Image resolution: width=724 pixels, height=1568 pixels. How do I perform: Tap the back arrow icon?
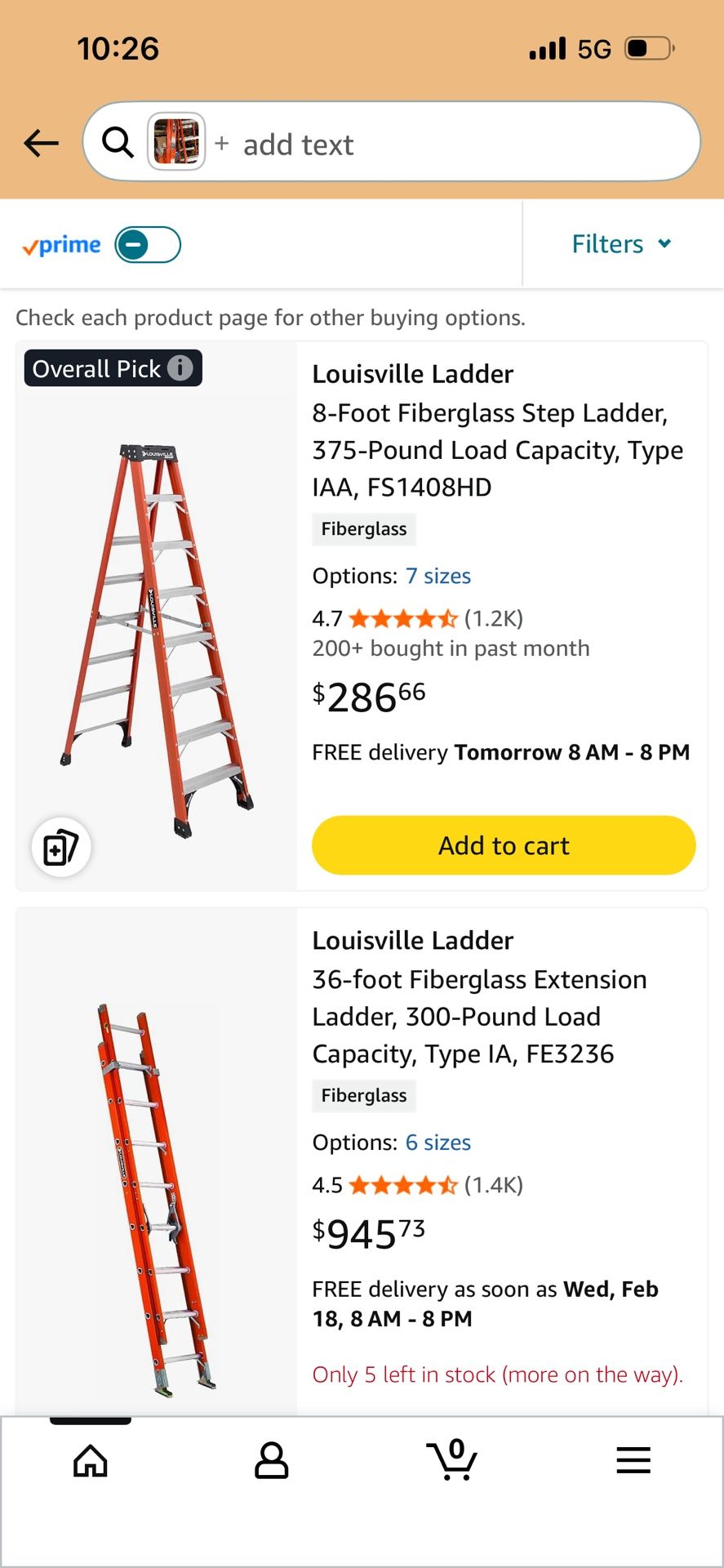point(42,143)
